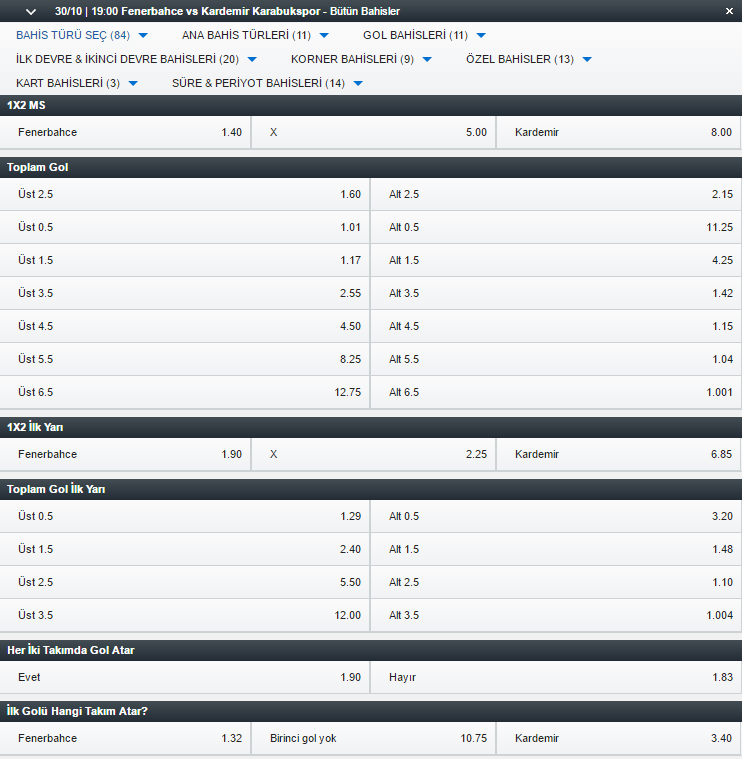The width and height of the screenshot is (742, 759).
Task: Select Kardemir 6.85 in 1X2 İlk Yarı
Action: click(x=619, y=454)
